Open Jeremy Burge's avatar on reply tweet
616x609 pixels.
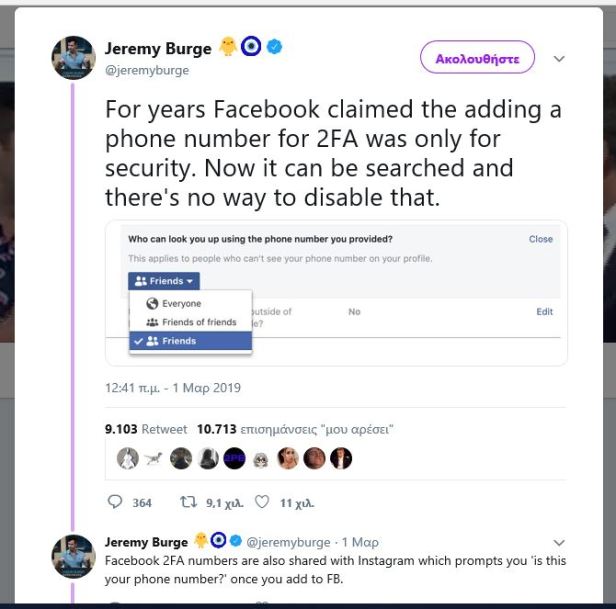pos(72,556)
